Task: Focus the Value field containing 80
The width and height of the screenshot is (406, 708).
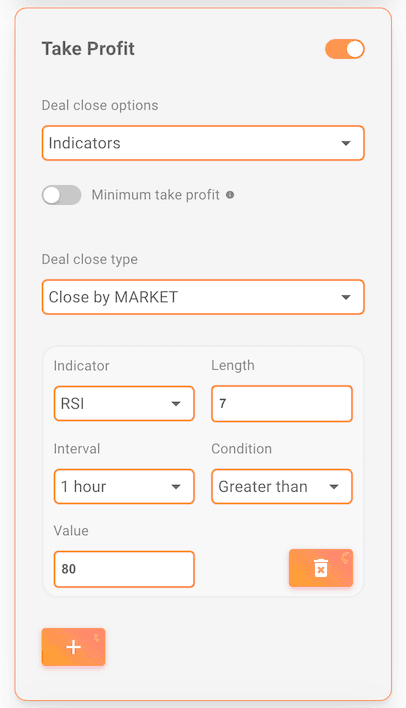Action: click(x=124, y=569)
